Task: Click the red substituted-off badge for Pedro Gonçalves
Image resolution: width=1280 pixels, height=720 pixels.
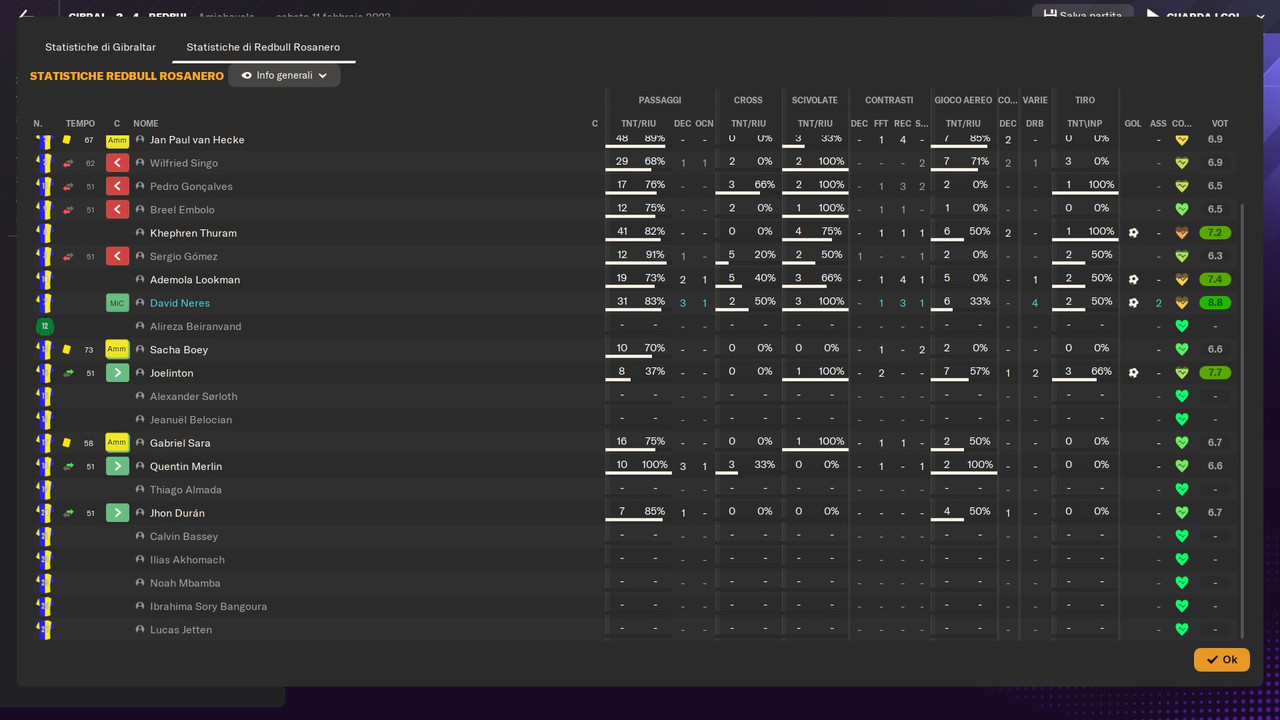Action: pos(117,186)
